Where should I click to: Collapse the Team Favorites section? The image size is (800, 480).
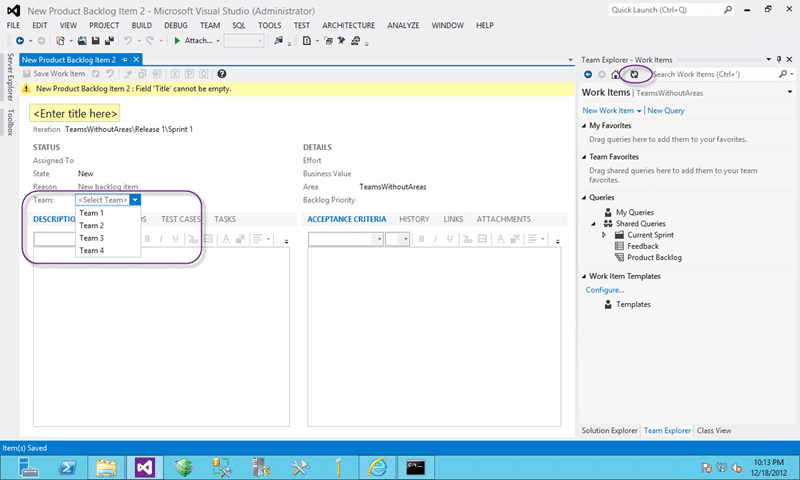coord(584,157)
